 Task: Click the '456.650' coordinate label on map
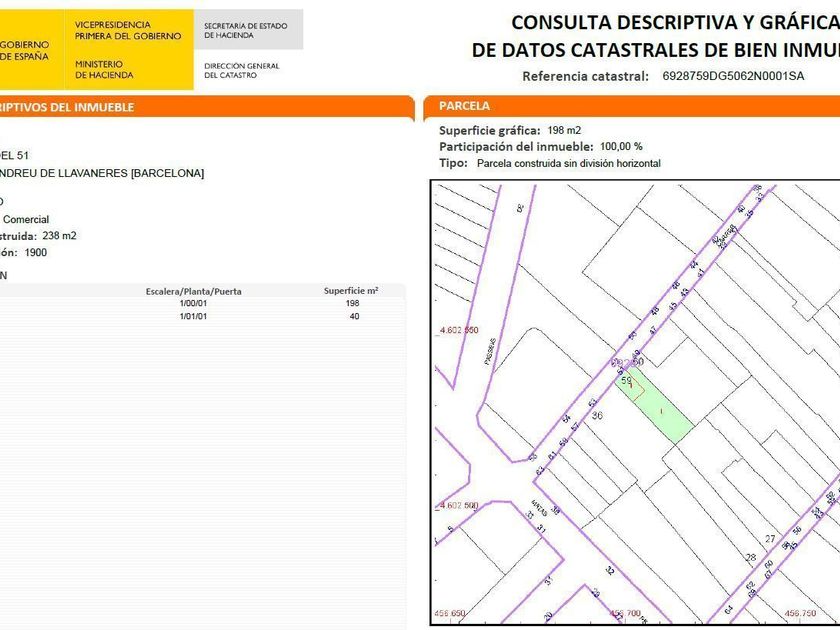point(450,613)
